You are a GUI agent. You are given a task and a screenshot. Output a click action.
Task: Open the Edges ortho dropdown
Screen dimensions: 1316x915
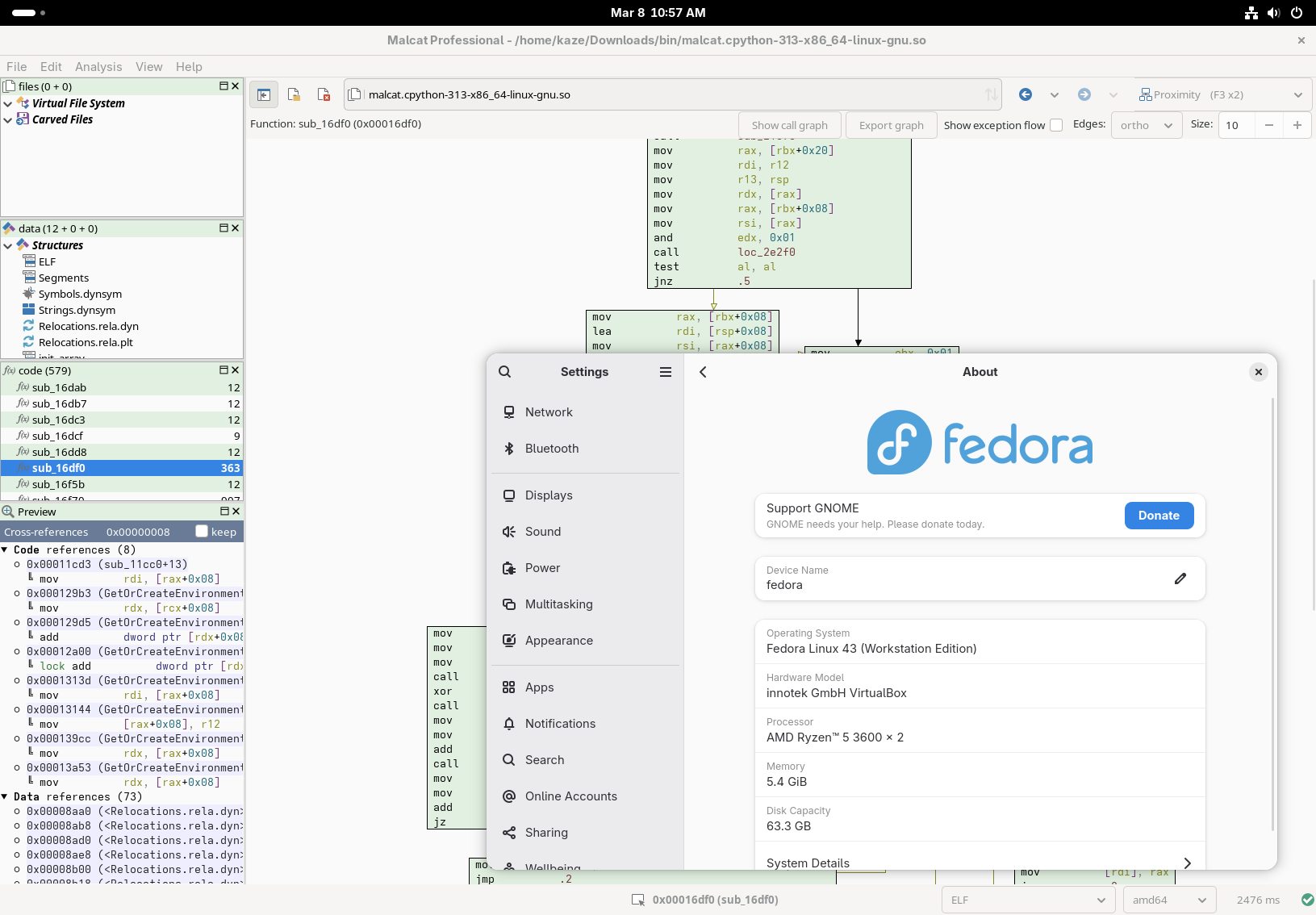click(x=1146, y=125)
